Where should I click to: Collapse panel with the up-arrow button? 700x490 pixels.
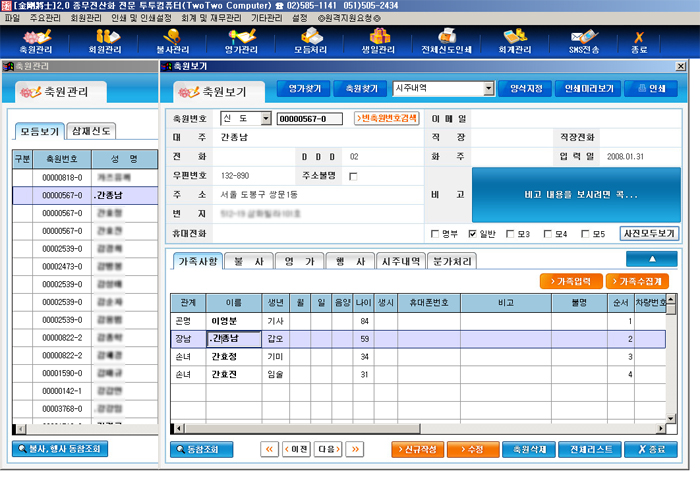pyautogui.click(x=652, y=259)
